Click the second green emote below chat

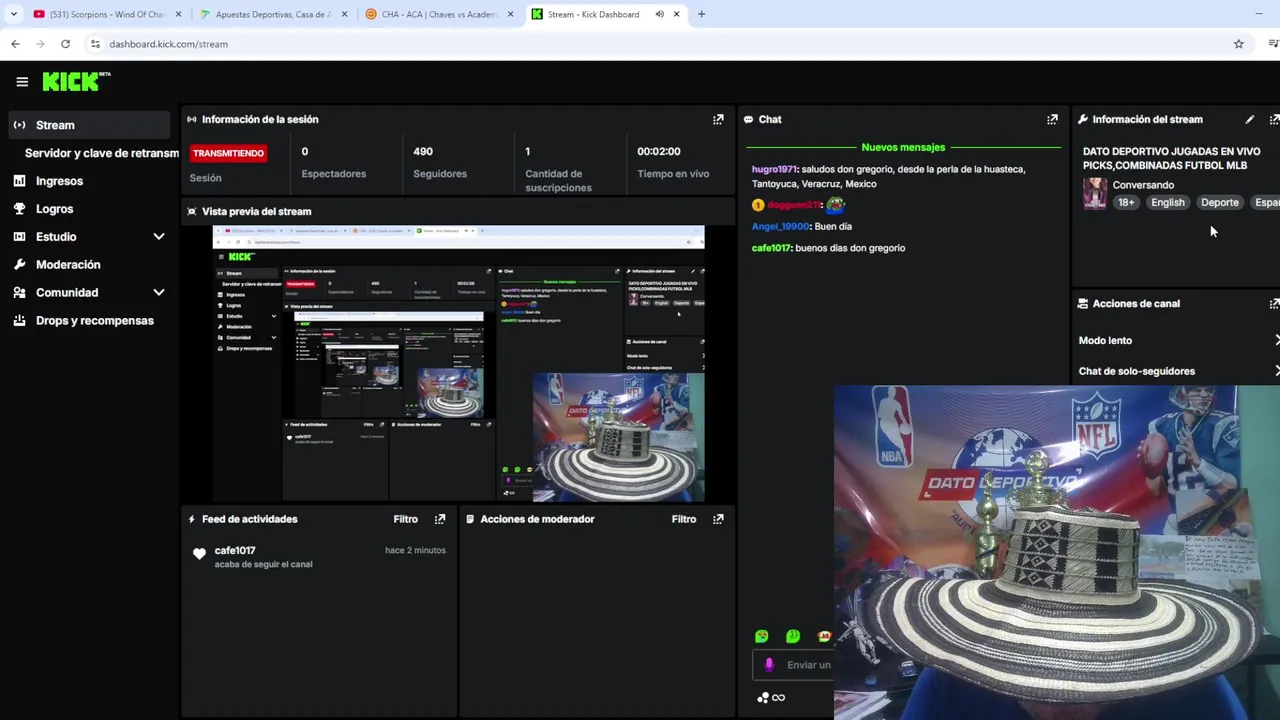[793, 636]
